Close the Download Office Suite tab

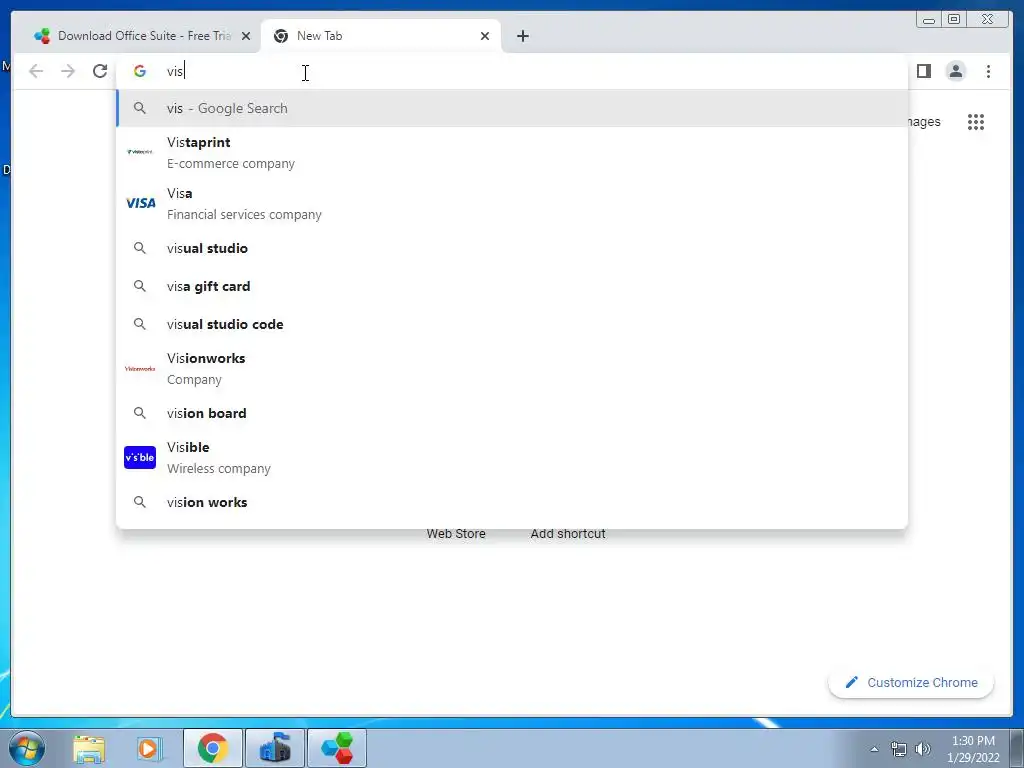(x=246, y=36)
